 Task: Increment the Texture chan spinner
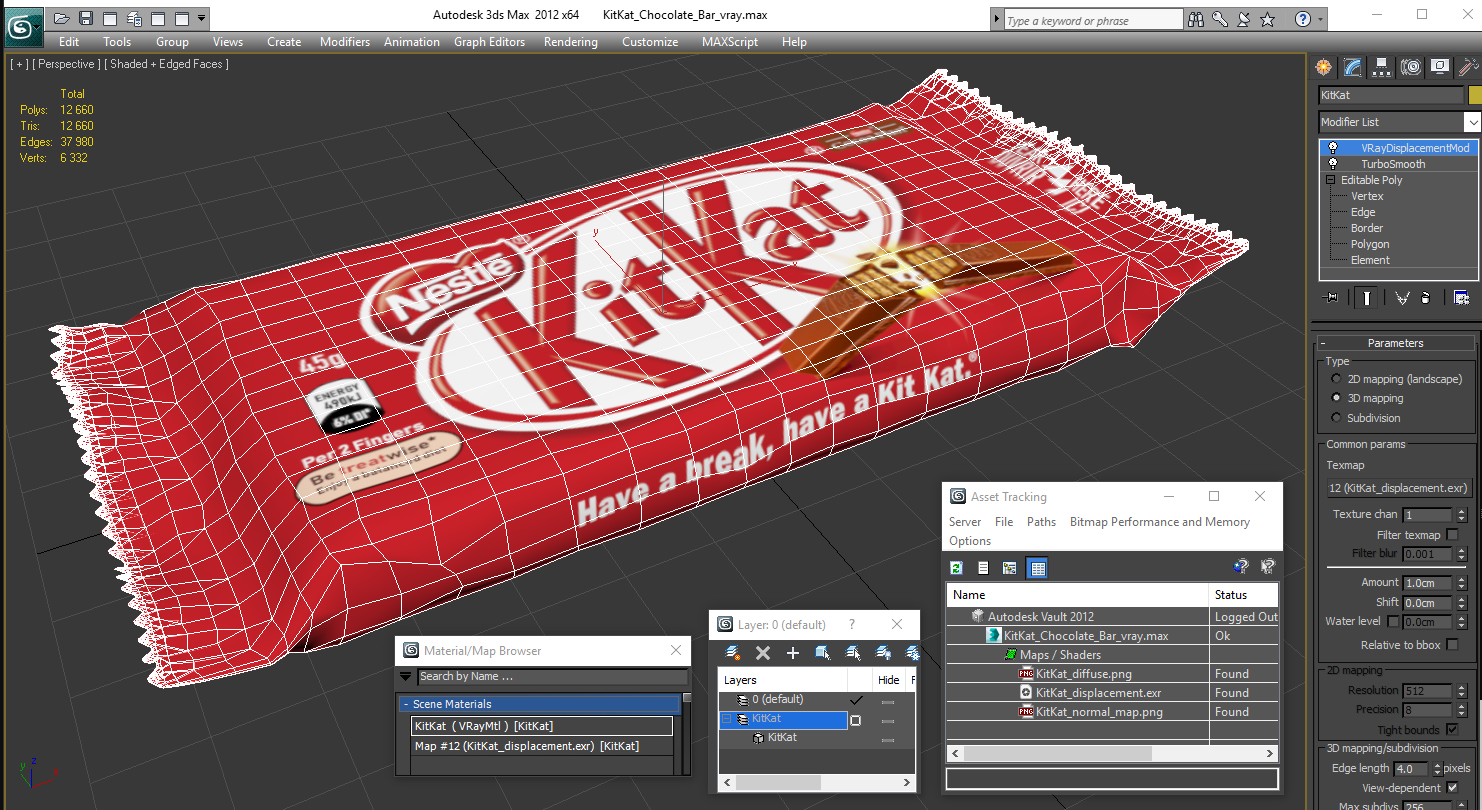pyautogui.click(x=1461, y=511)
